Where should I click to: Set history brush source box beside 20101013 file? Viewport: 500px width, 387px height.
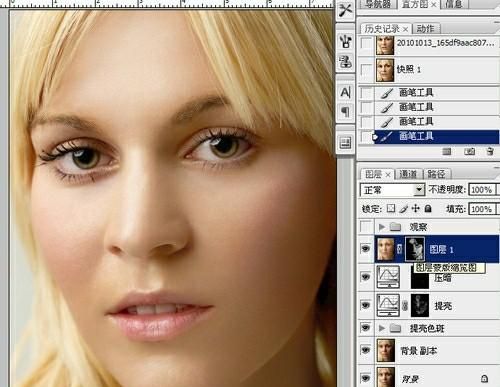[x=367, y=43]
